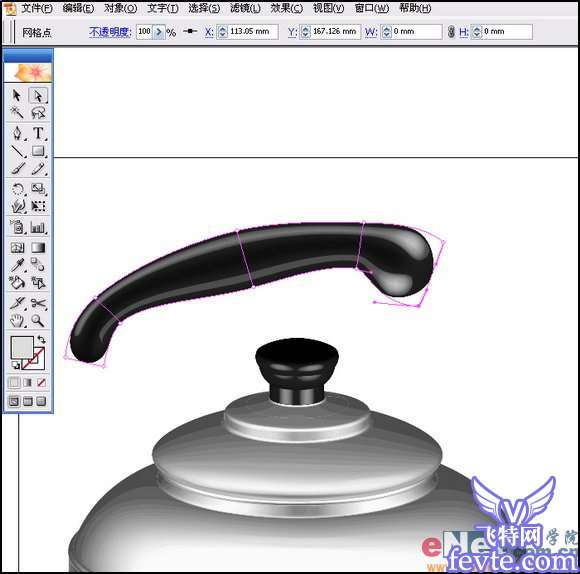580x574 pixels.
Task: Select the Hand tool
Action: pos(17,321)
